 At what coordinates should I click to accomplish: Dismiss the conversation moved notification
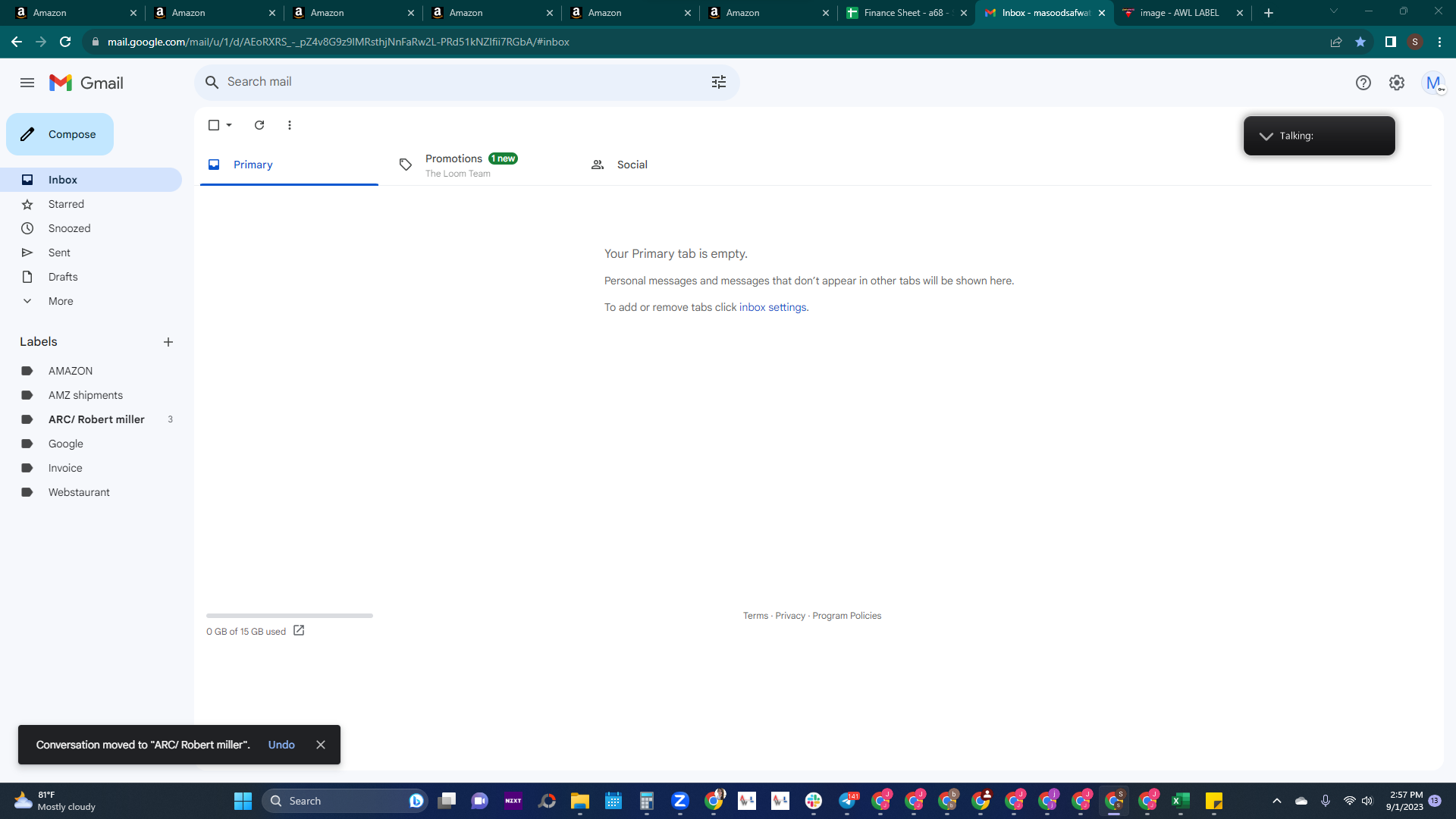321,745
